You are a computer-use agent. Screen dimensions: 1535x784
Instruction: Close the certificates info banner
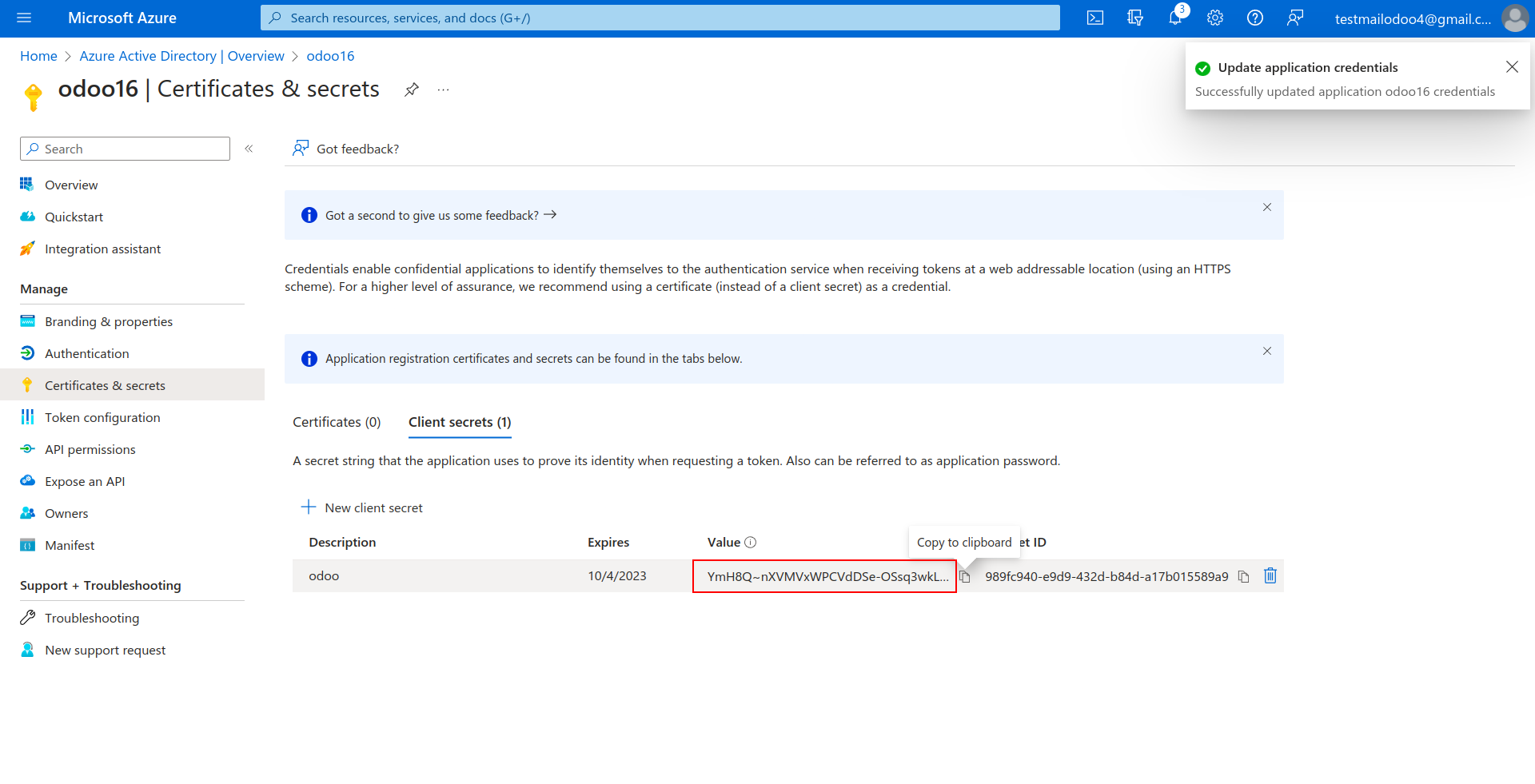(1267, 351)
